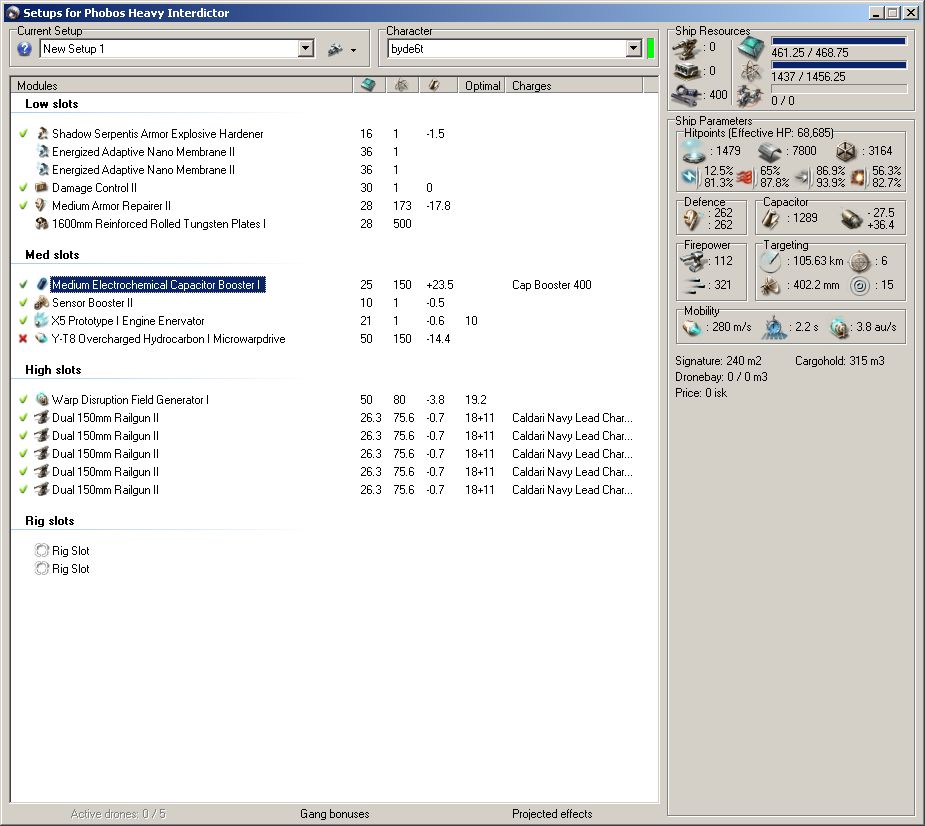This screenshot has height=826, width=925.
Task: Open the Current Setup dropdown arrow
Action: pyautogui.click(x=306, y=48)
